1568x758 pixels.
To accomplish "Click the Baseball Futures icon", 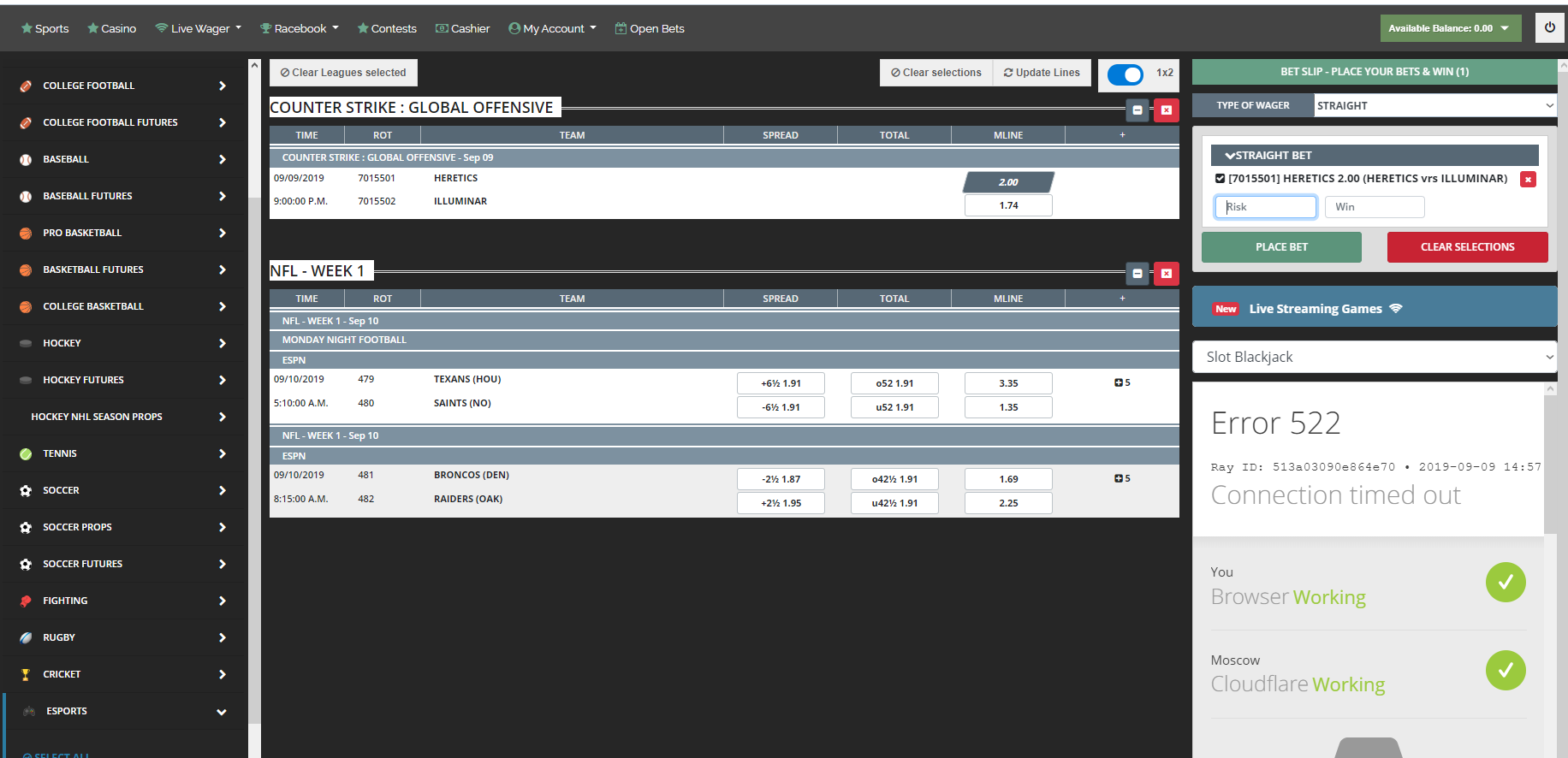I will 26,196.
